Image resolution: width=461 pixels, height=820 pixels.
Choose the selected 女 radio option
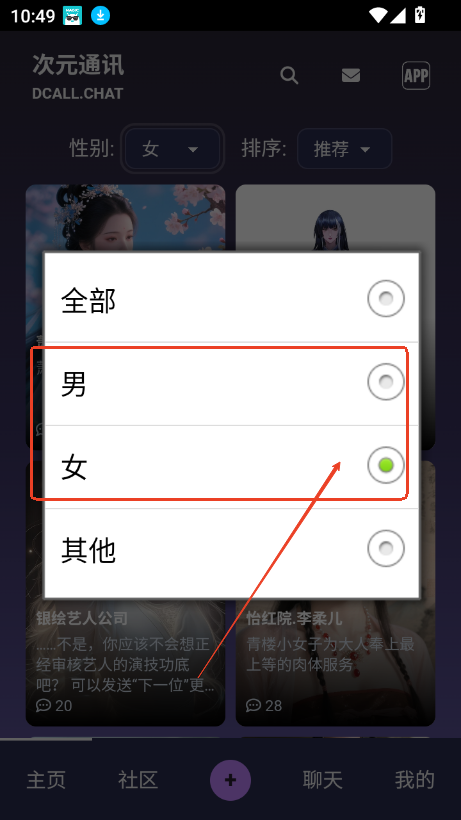[386, 465]
